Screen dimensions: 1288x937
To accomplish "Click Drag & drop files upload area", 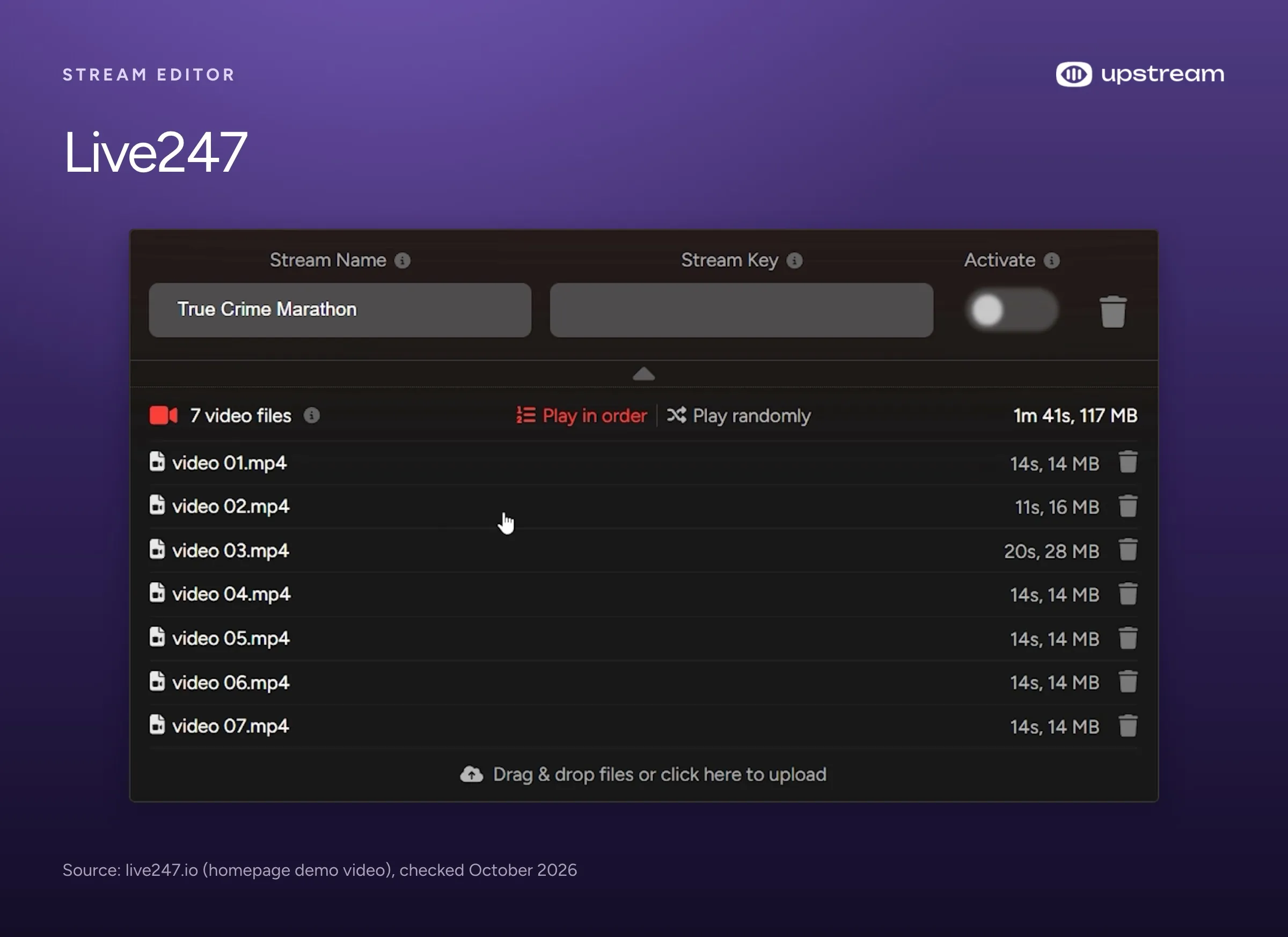I will 643,774.
